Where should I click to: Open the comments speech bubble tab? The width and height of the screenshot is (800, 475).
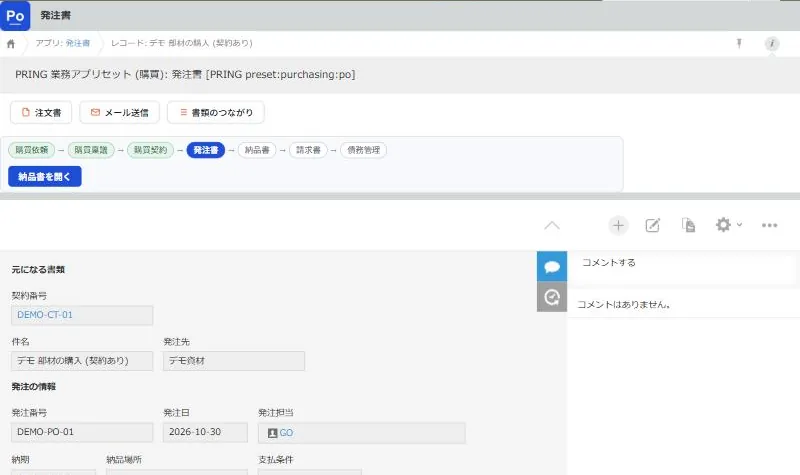(x=552, y=266)
